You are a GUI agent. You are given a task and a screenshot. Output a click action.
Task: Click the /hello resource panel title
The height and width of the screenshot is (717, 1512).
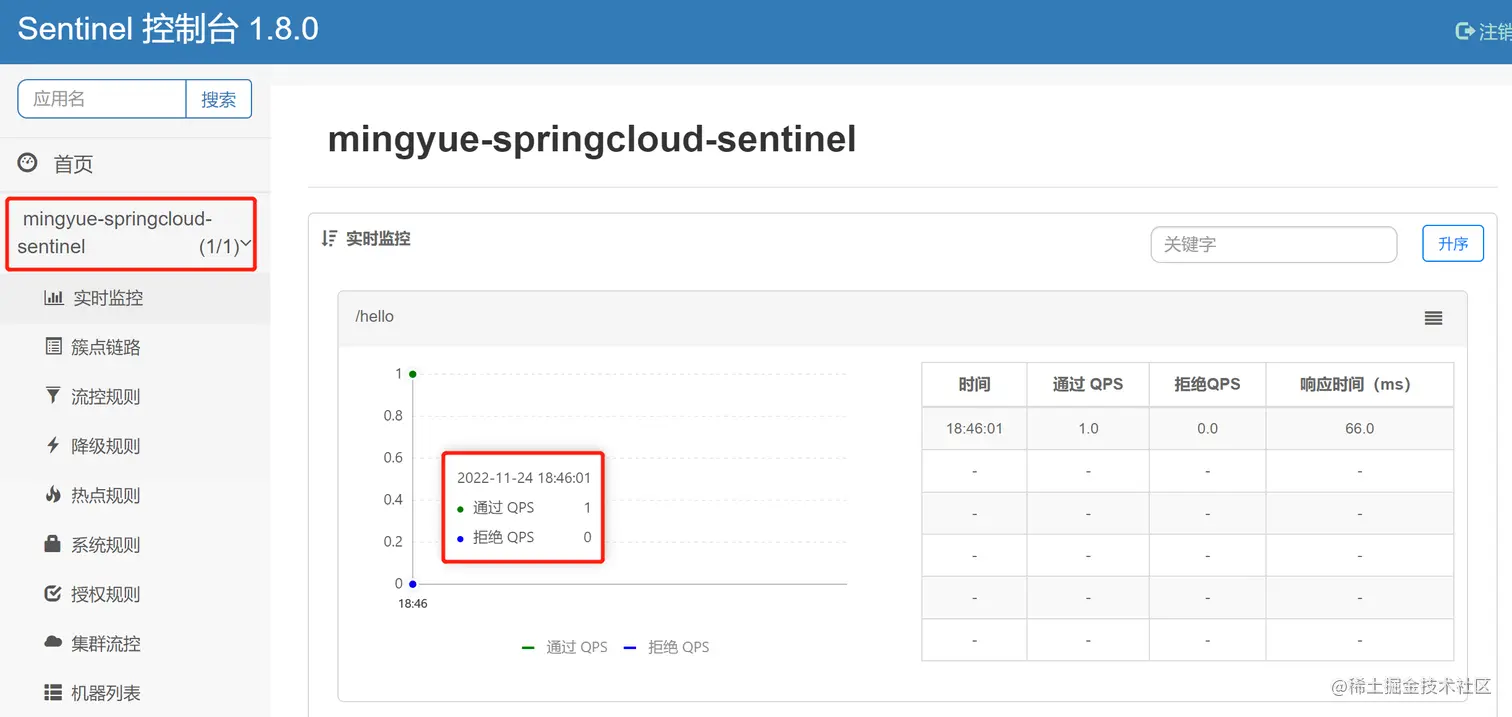pyautogui.click(x=375, y=317)
